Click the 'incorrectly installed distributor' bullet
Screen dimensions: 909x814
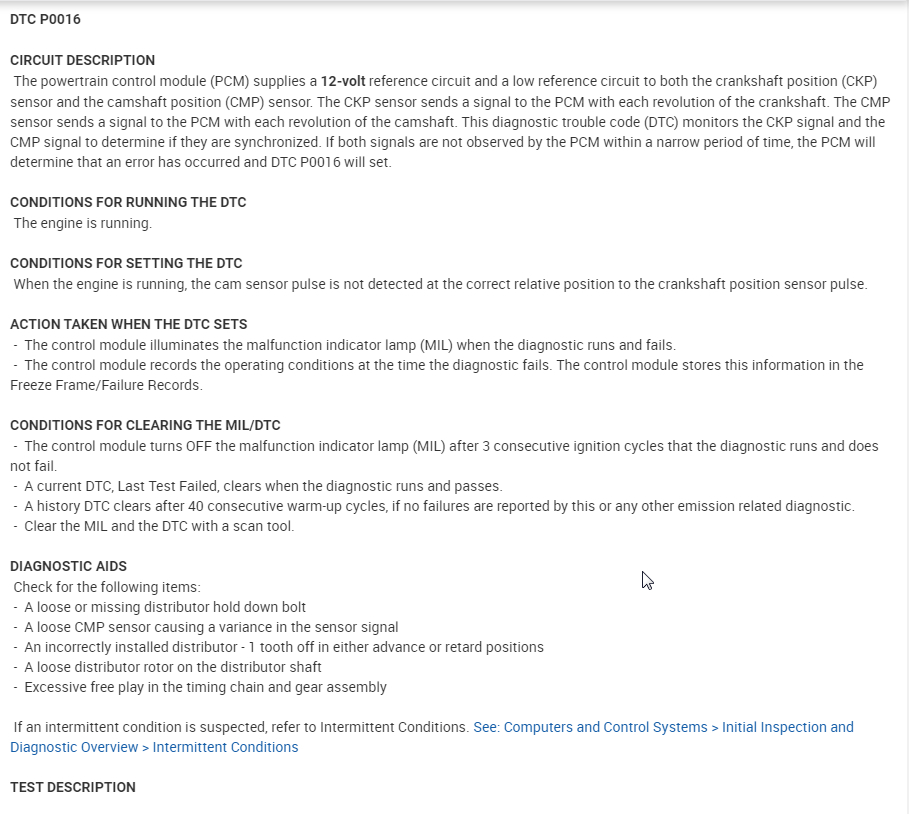[x=283, y=647]
